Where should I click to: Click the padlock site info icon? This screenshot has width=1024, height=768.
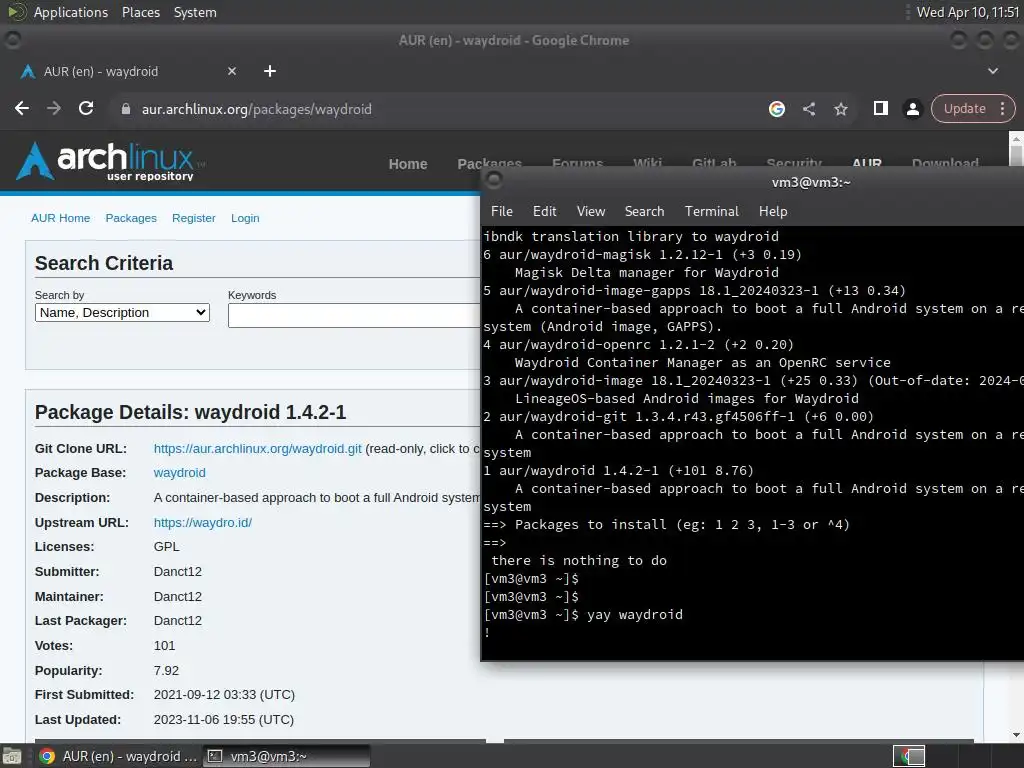126,109
